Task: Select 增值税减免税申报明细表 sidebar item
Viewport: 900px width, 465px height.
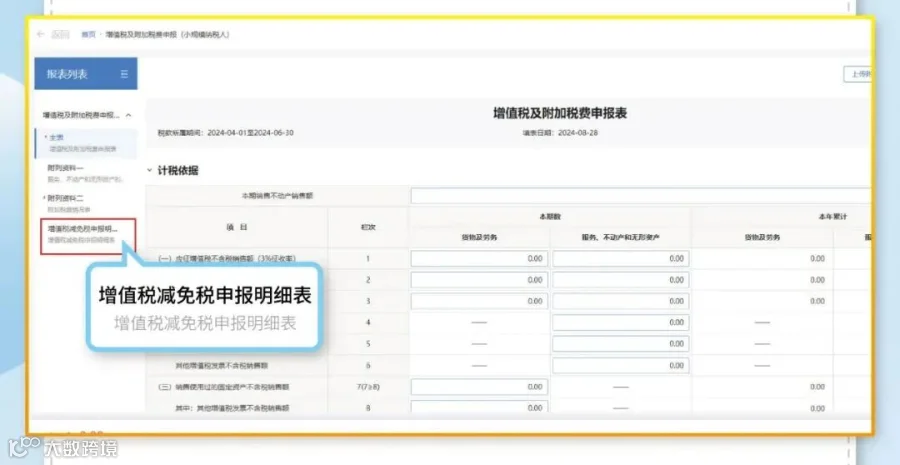Action: click(x=88, y=236)
